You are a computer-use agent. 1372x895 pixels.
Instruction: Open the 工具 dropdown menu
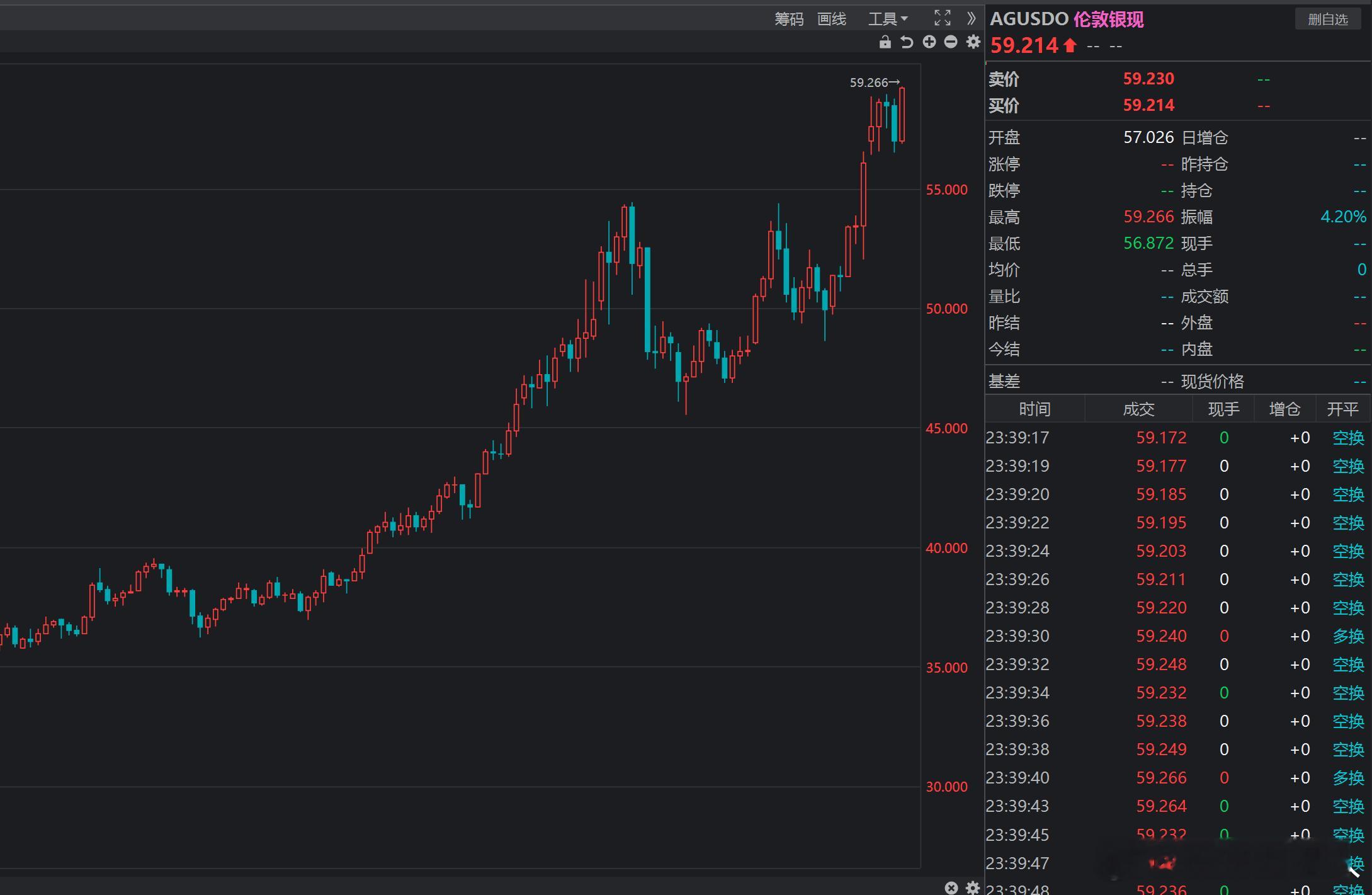887,19
